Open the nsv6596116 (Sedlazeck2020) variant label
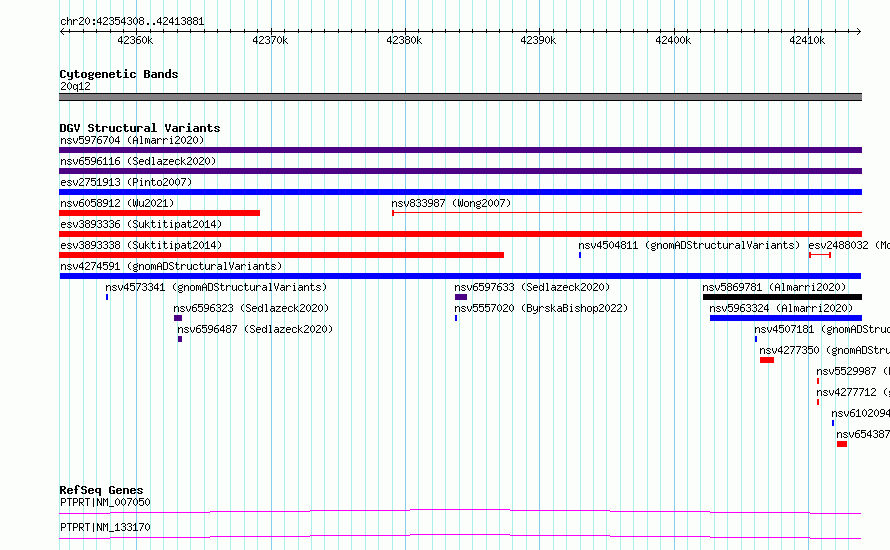 click(x=138, y=161)
